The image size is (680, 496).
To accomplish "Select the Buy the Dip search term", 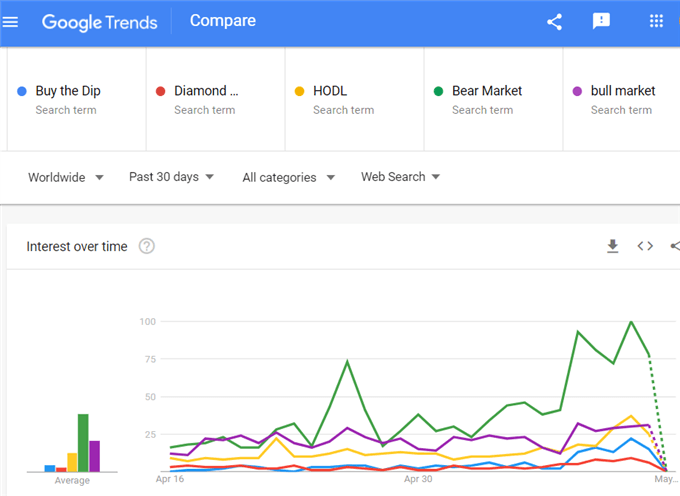I will tap(77, 99).
